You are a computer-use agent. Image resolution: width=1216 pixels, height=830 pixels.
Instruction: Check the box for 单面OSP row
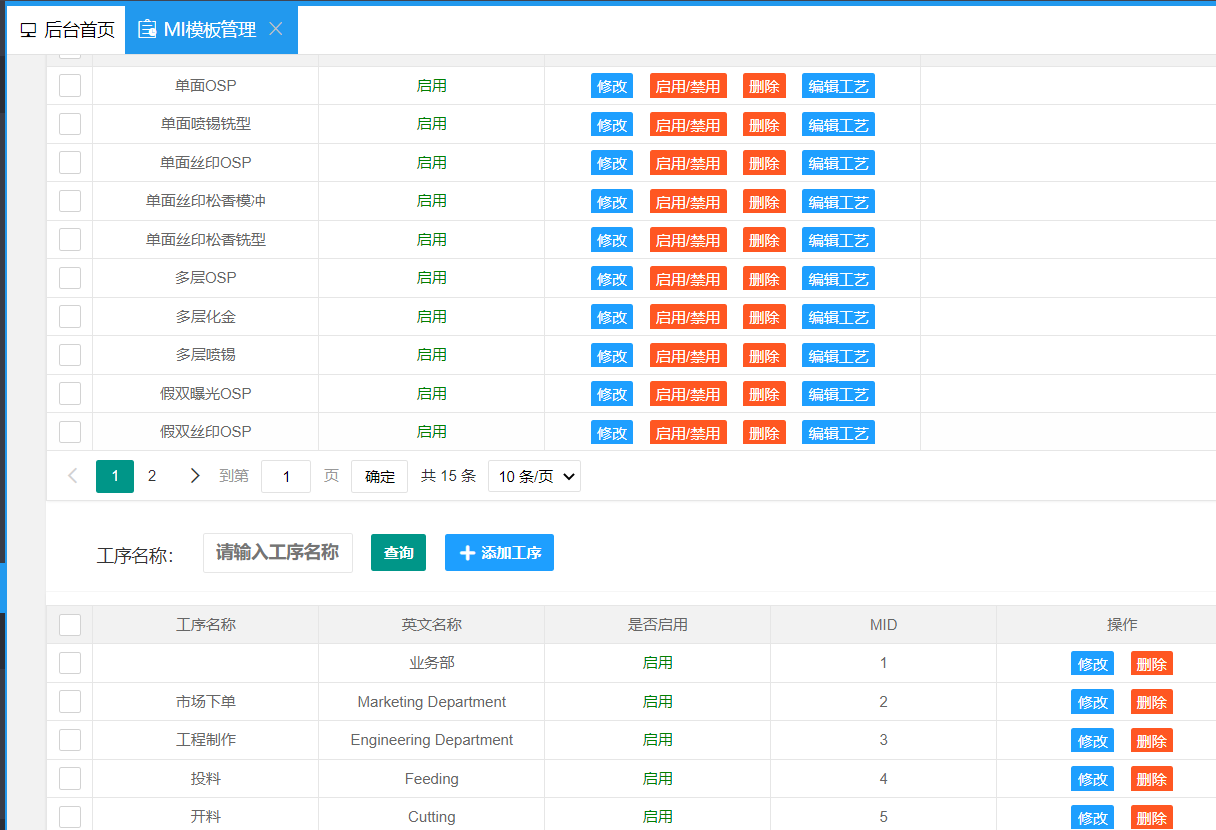point(70,86)
